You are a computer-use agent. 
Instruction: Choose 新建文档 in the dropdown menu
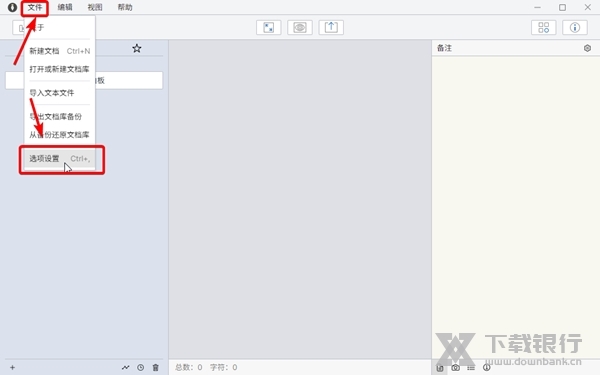59,51
